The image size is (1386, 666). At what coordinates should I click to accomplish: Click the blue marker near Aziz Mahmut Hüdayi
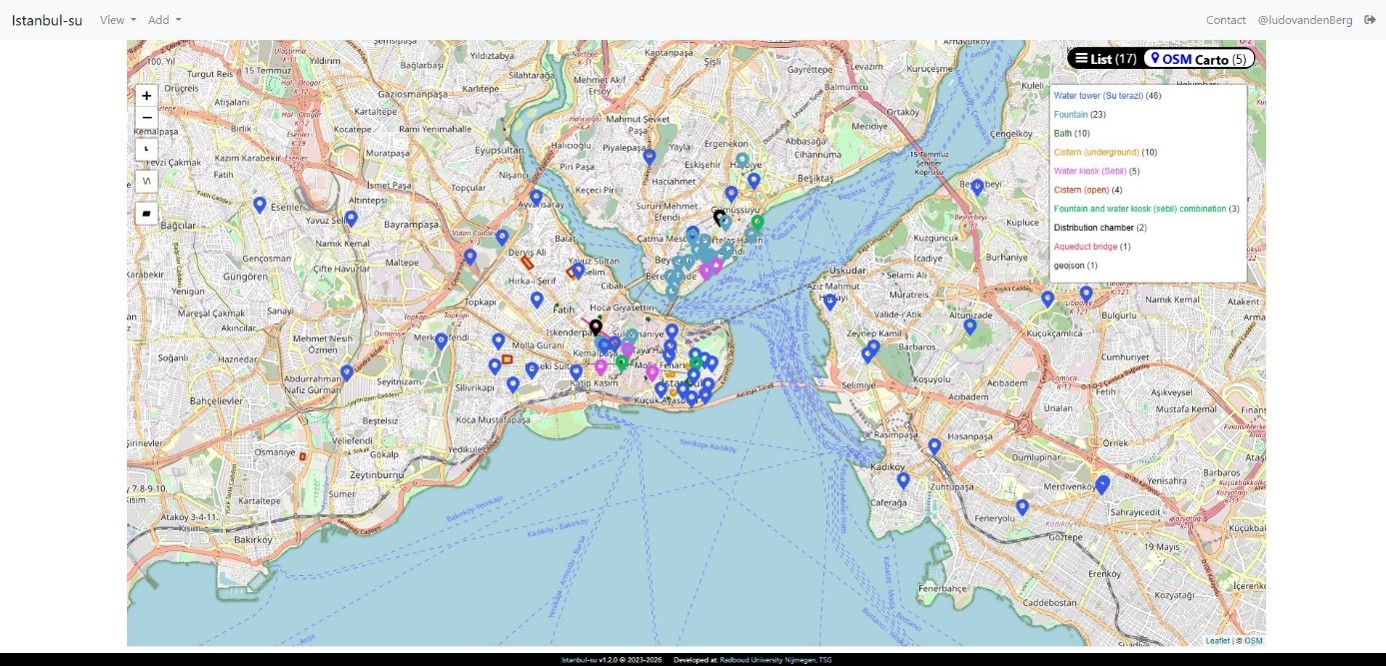point(829,302)
